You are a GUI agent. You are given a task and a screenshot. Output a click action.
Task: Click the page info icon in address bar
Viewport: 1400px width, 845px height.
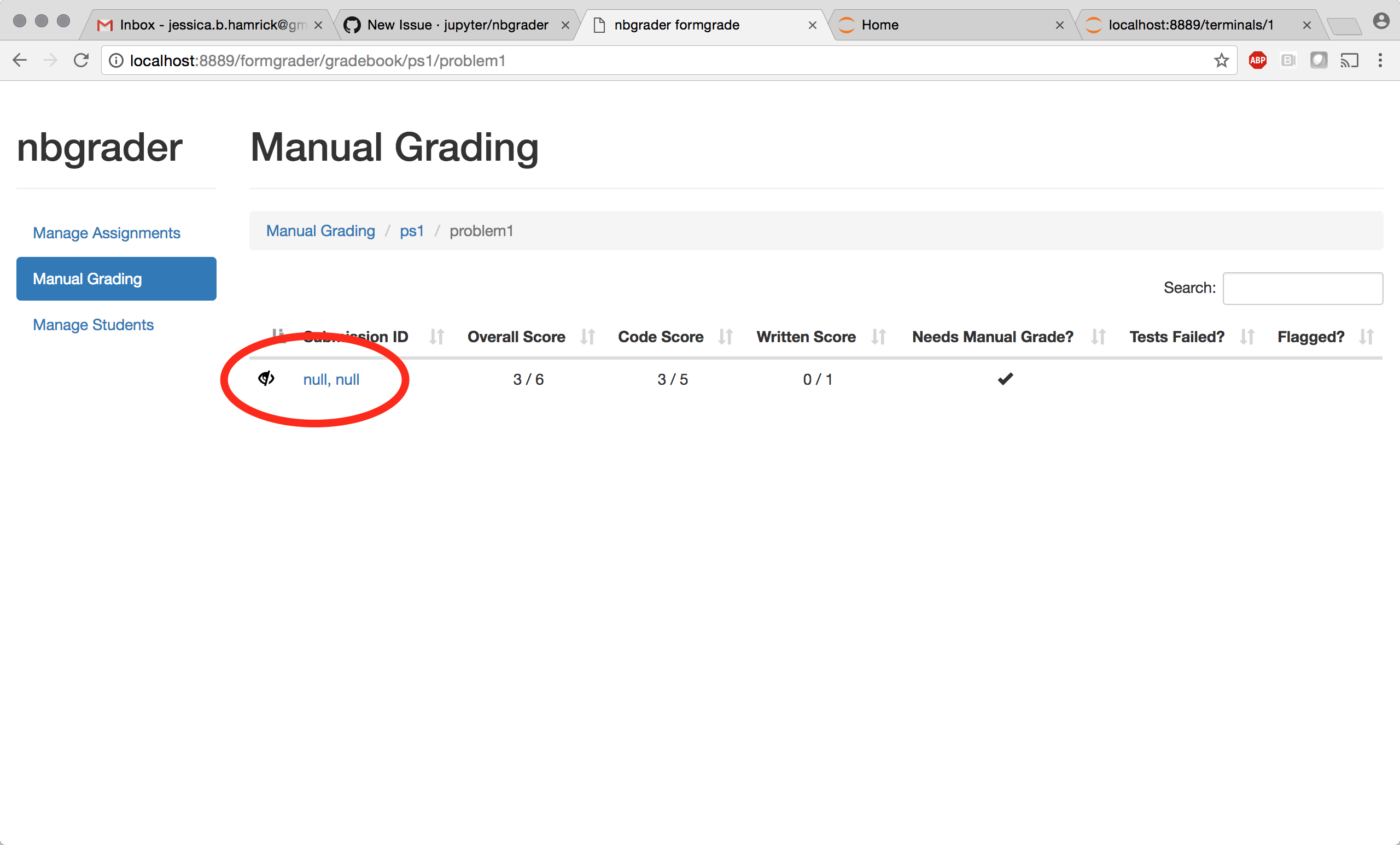(116, 60)
